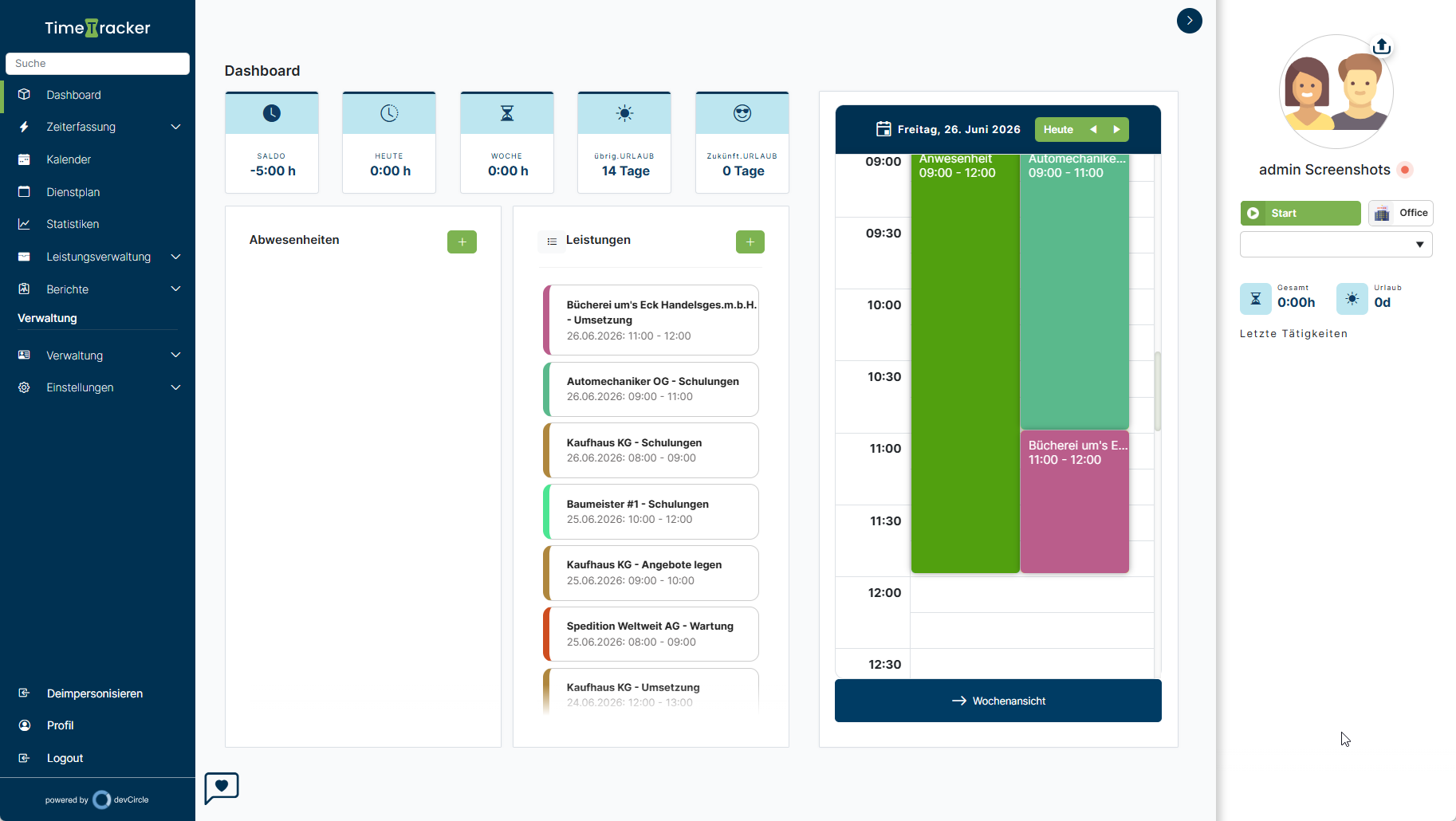The image size is (1456, 821).
Task: Expand the Verwaltung submenu chevron
Action: coord(175,355)
